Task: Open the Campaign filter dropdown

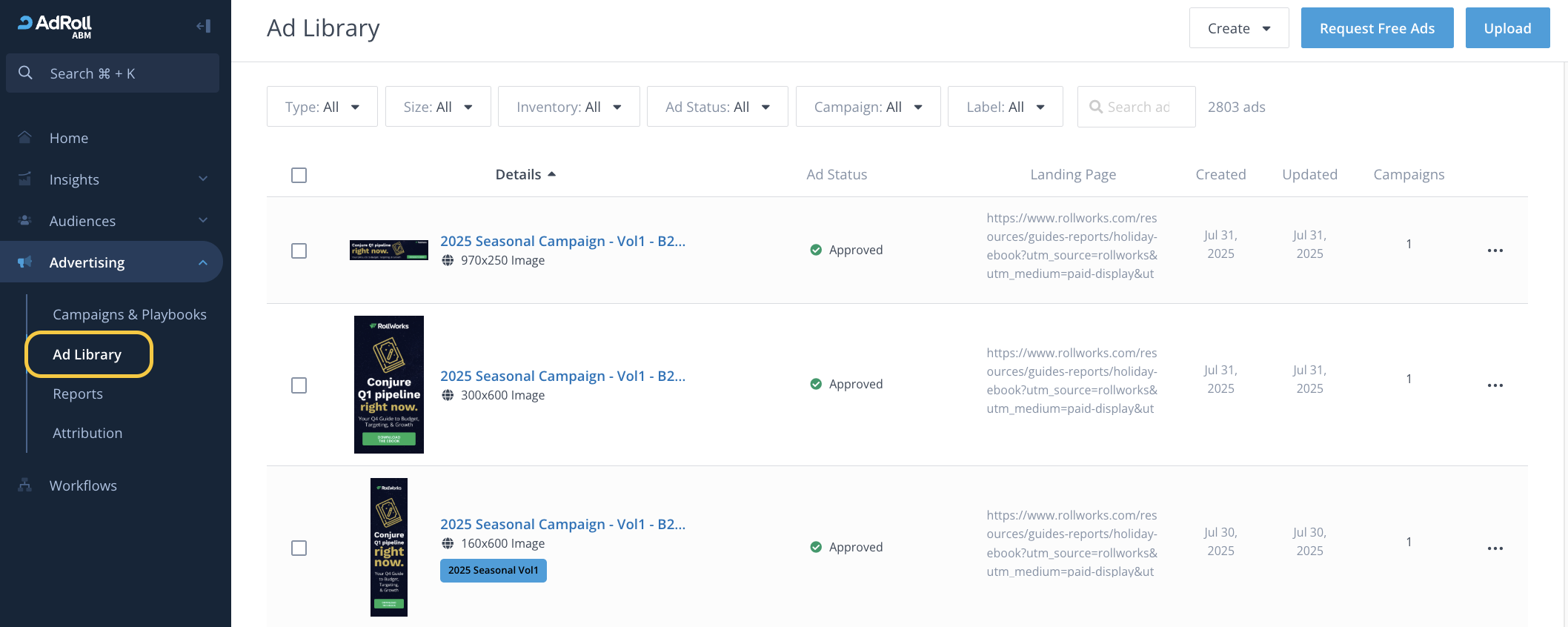Action: pos(868,107)
